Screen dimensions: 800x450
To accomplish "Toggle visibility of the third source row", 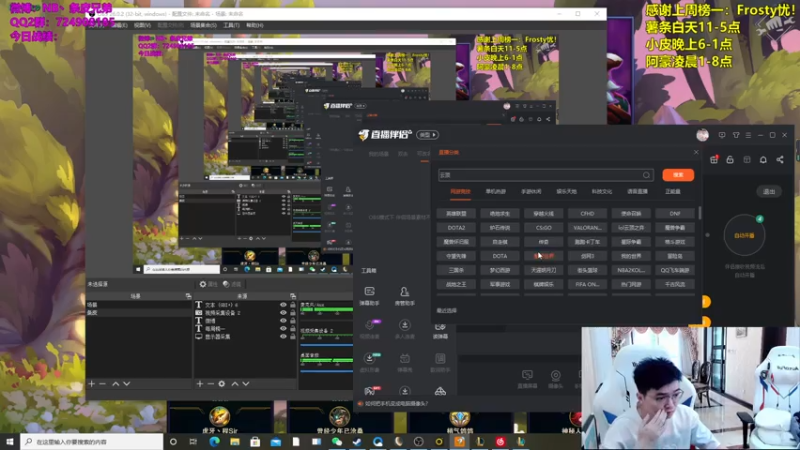I will coord(283,321).
